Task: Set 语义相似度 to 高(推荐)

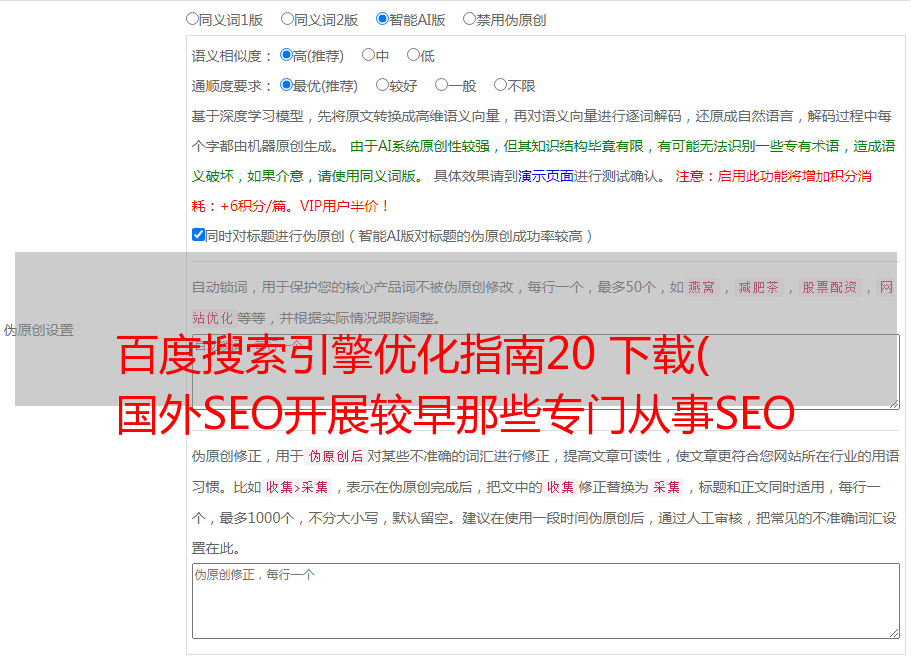Action: point(286,55)
